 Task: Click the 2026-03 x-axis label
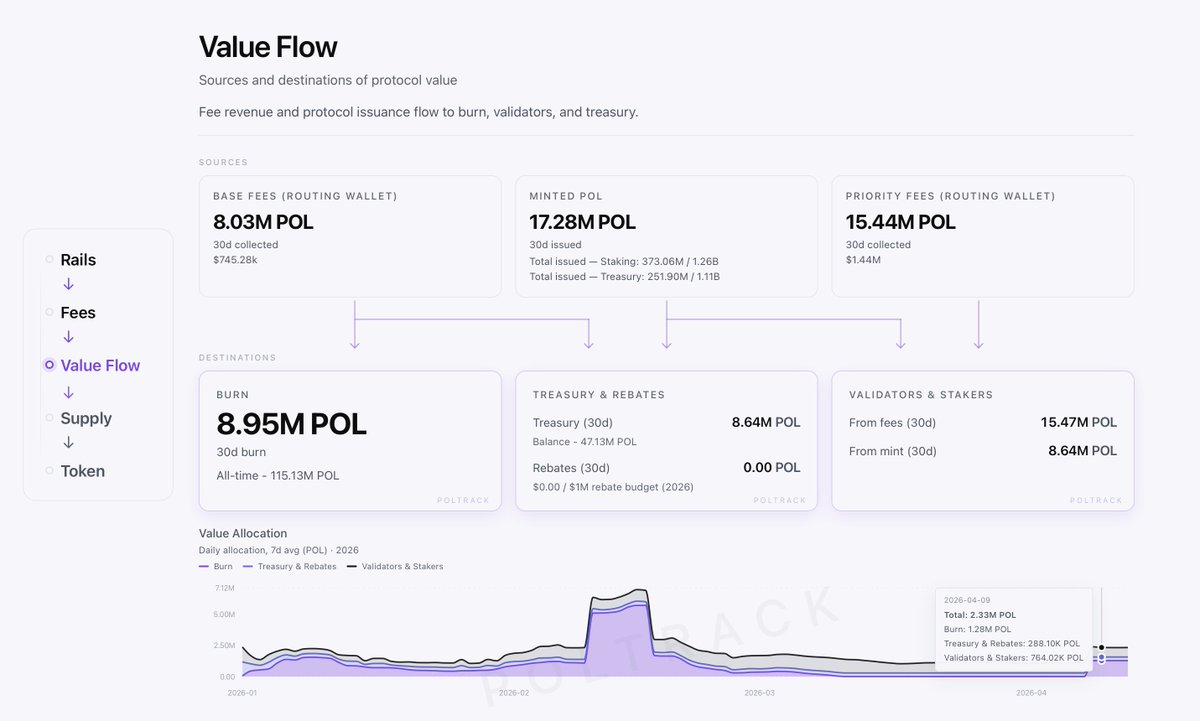[x=759, y=692]
